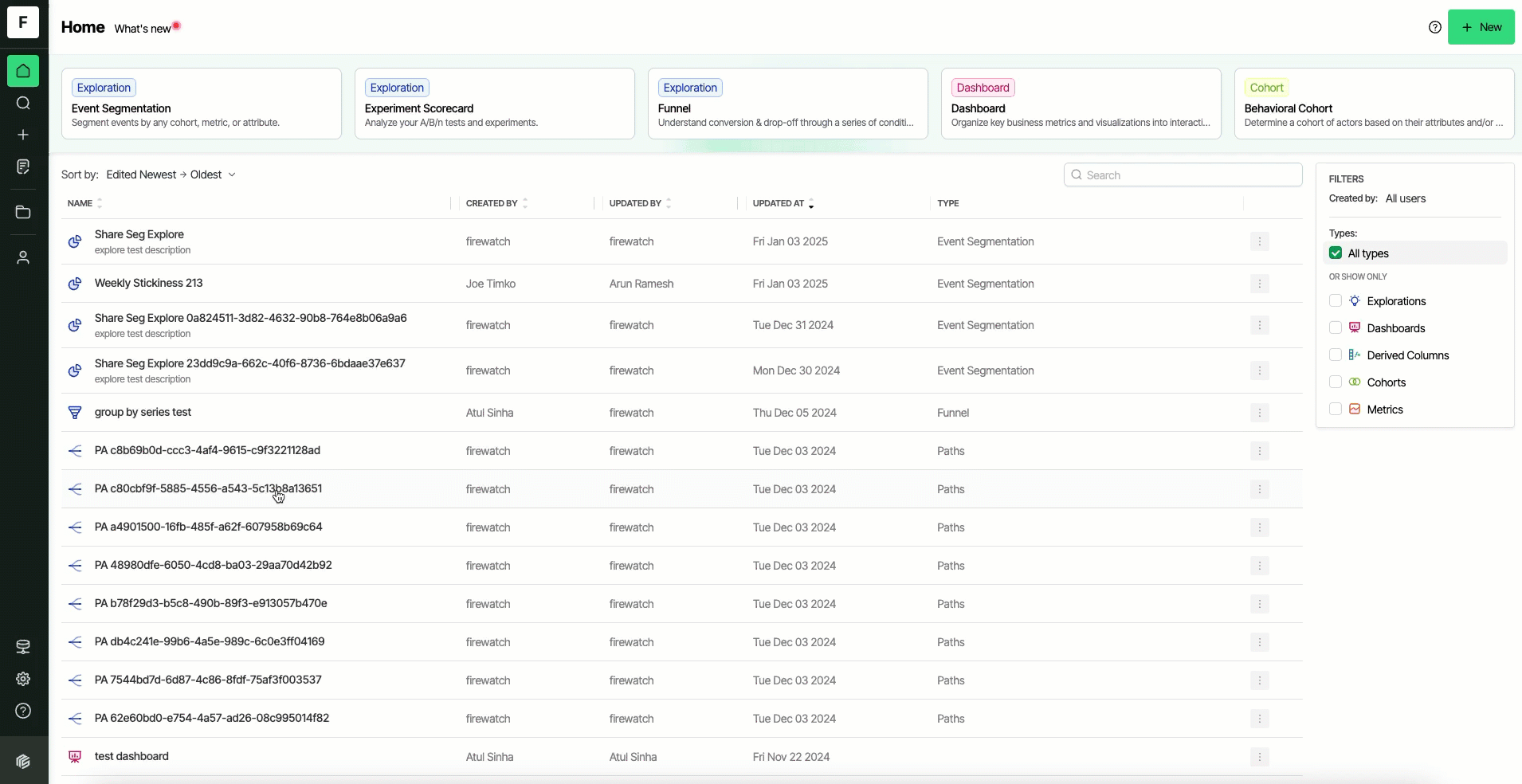1522x784 pixels.
Task: Open the Home sidebar icon
Action: click(23, 71)
